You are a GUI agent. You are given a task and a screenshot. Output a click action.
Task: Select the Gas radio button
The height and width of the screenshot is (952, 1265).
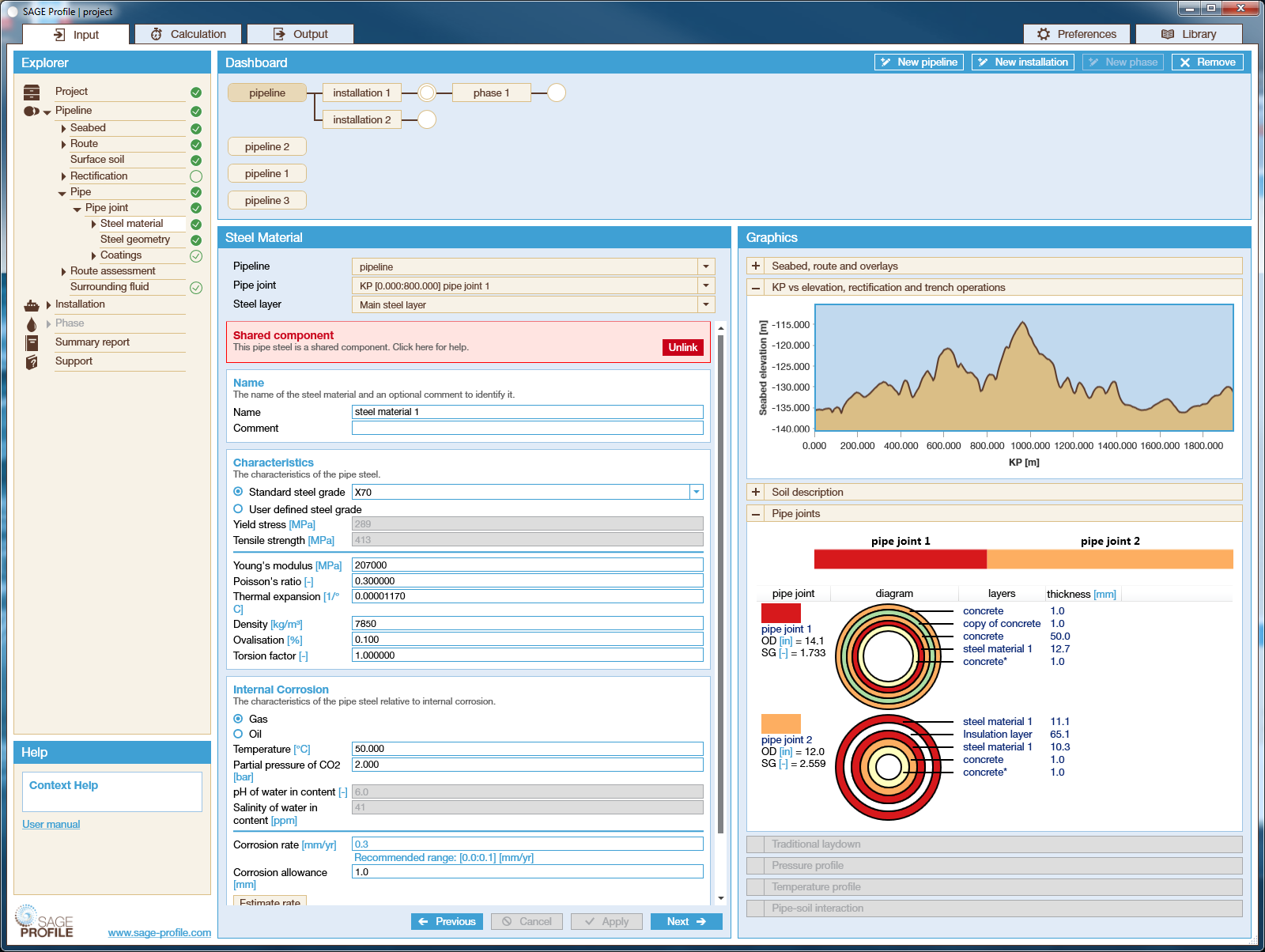(238, 719)
